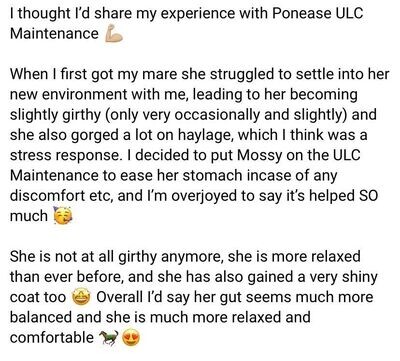Click the word 'comfortable' near the horse emoji
This screenshot has width=400, height=361.
point(52,338)
